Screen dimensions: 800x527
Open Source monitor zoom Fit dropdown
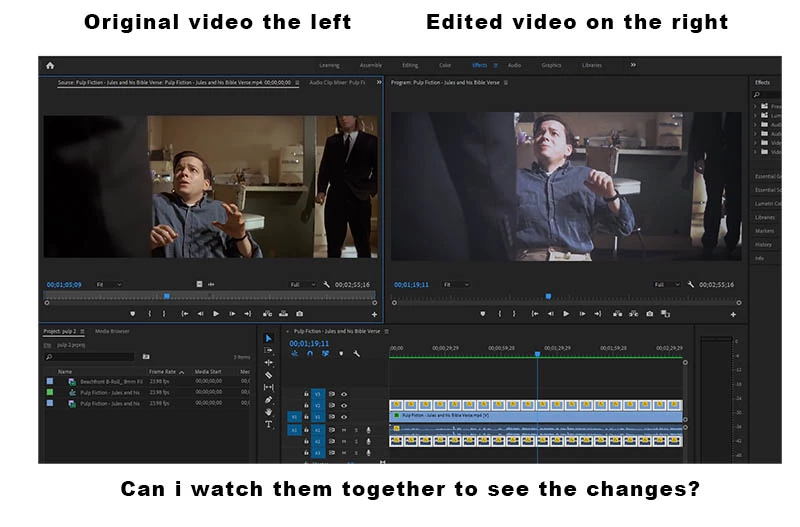tap(109, 285)
